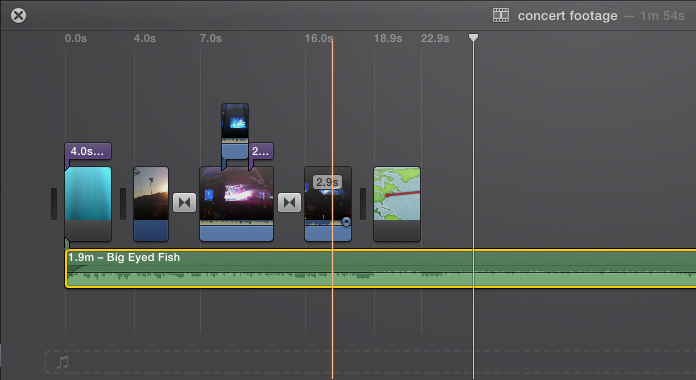696x380 pixels.
Task: Click the music note icon in background well
Action: point(63,362)
